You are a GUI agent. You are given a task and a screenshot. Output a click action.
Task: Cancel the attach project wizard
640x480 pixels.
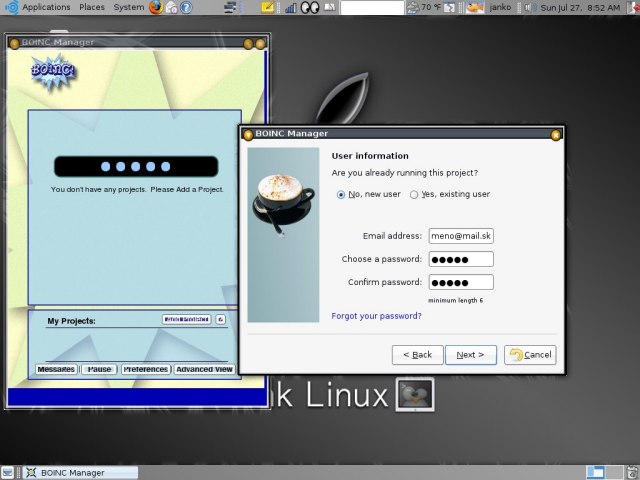530,355
